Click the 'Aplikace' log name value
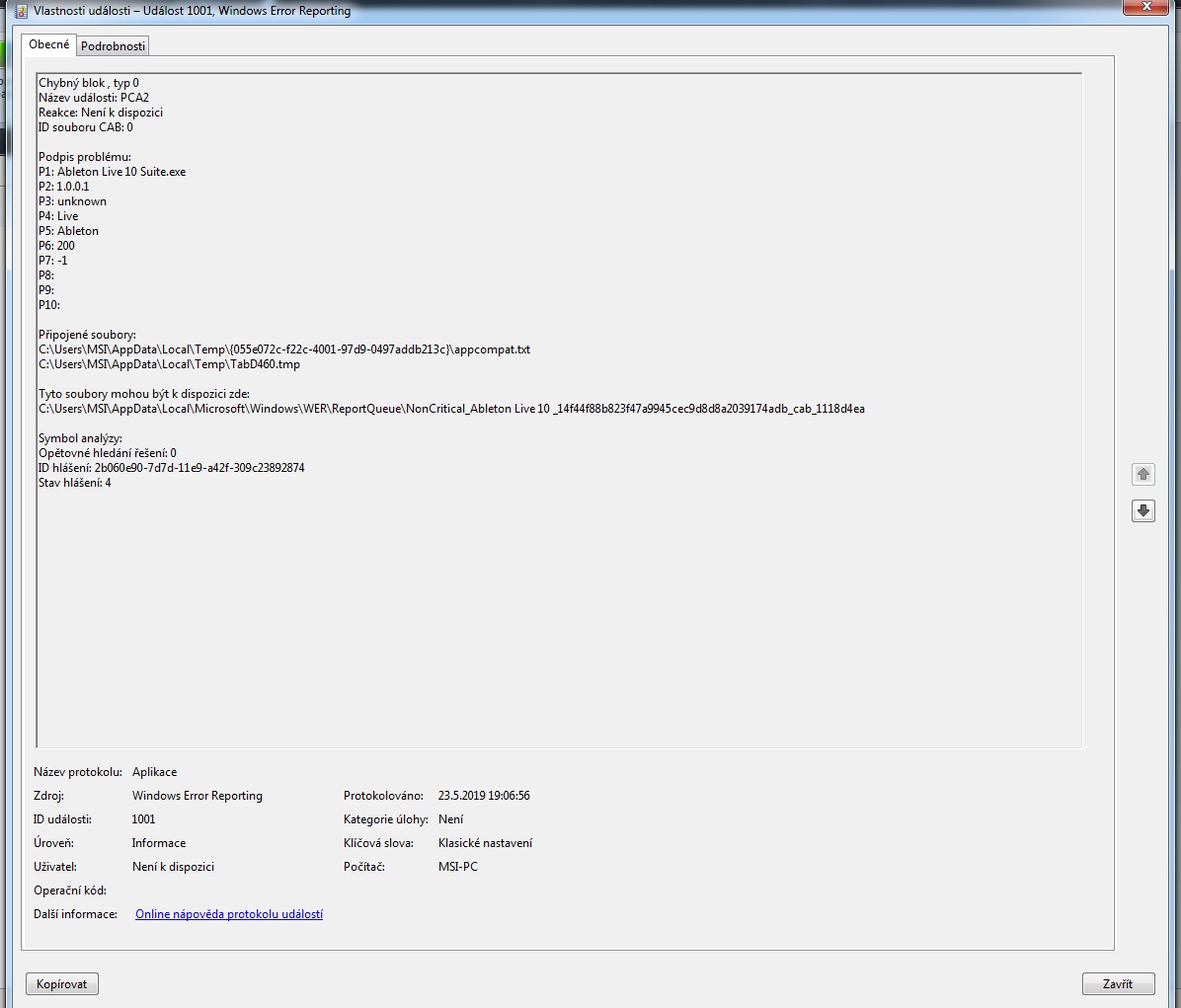The width and height of the screenshot is (1181, 1008). (154, 772)
